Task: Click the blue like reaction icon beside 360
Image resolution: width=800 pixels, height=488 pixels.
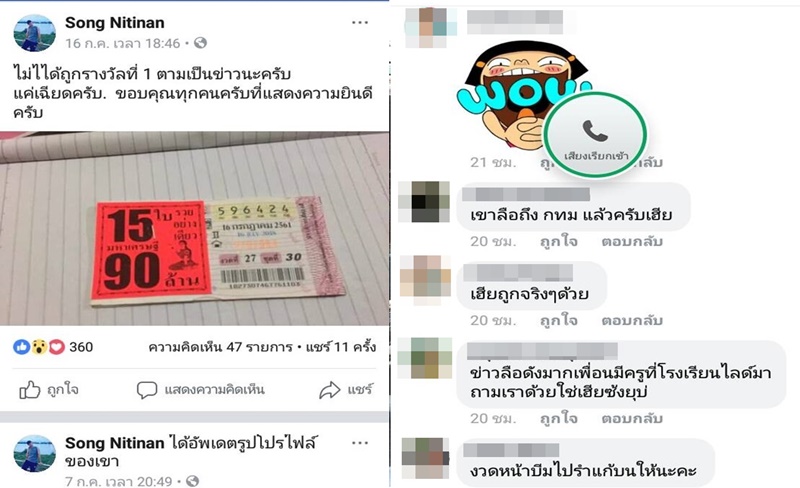Action: [x=21, y=347]
